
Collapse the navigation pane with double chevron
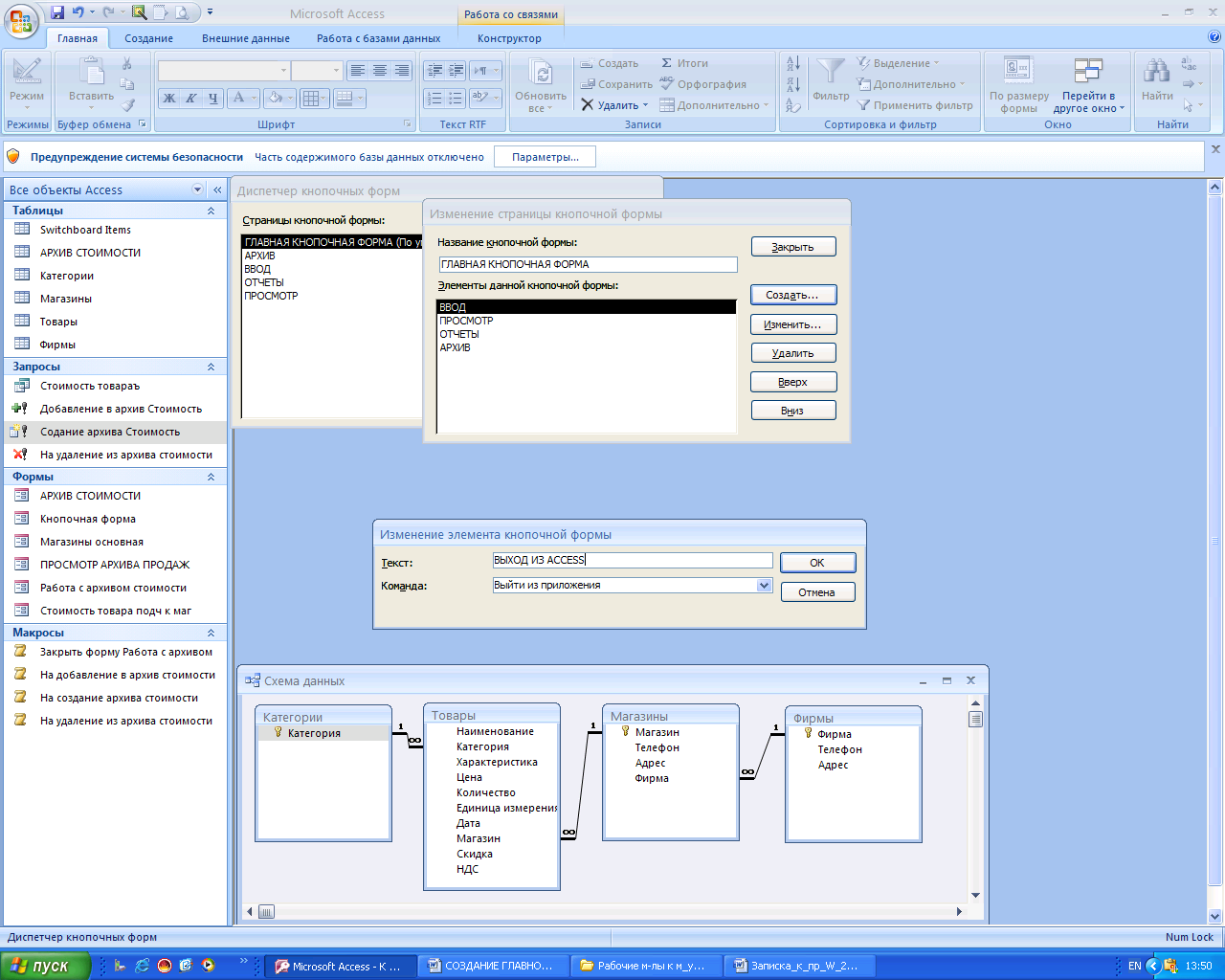click(217, 189)
